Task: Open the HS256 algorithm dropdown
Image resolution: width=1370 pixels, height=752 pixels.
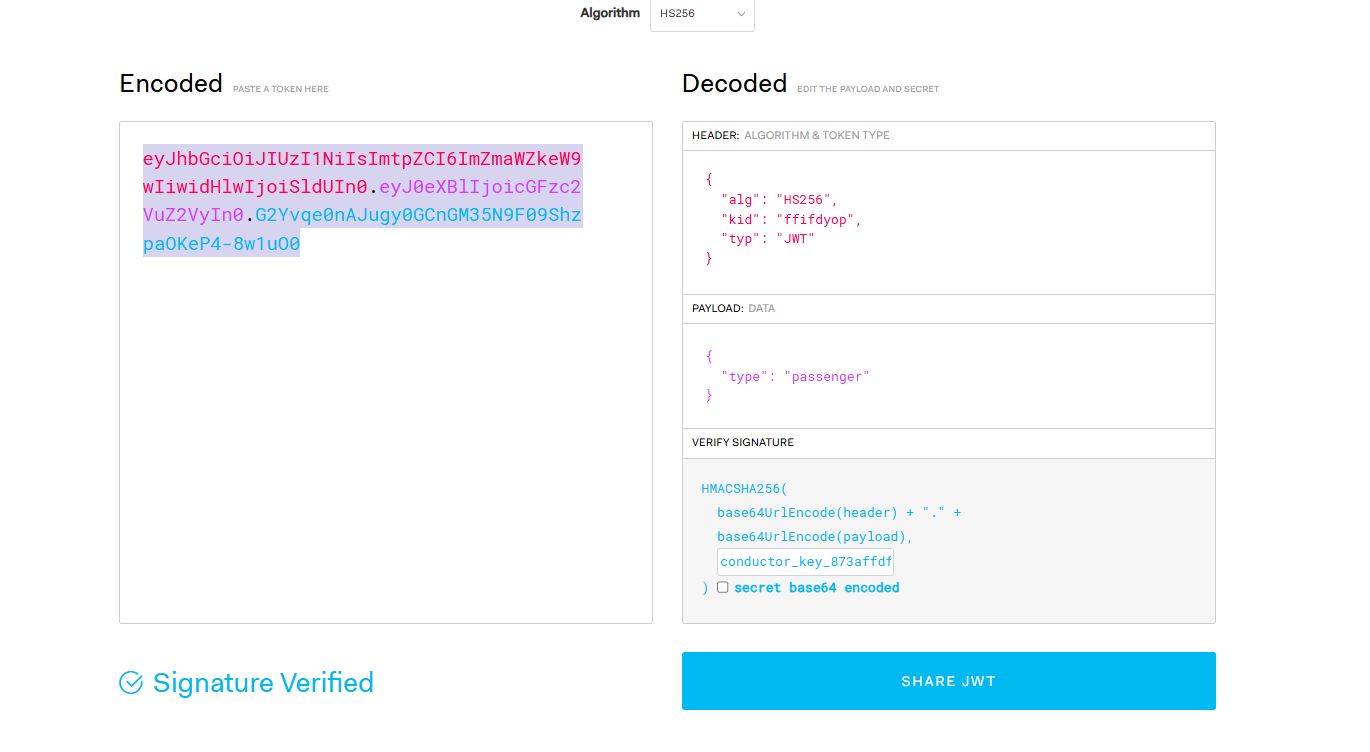Action: click(x=702, y=14)
